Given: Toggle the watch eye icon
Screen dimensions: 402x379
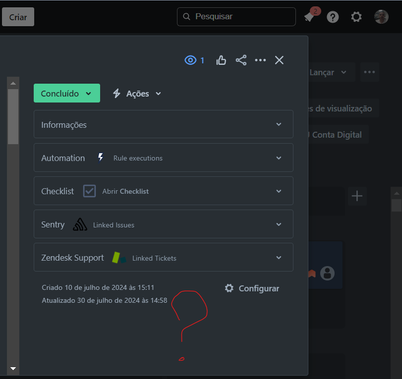Looking at the screenshot, I should coord(191,60).
